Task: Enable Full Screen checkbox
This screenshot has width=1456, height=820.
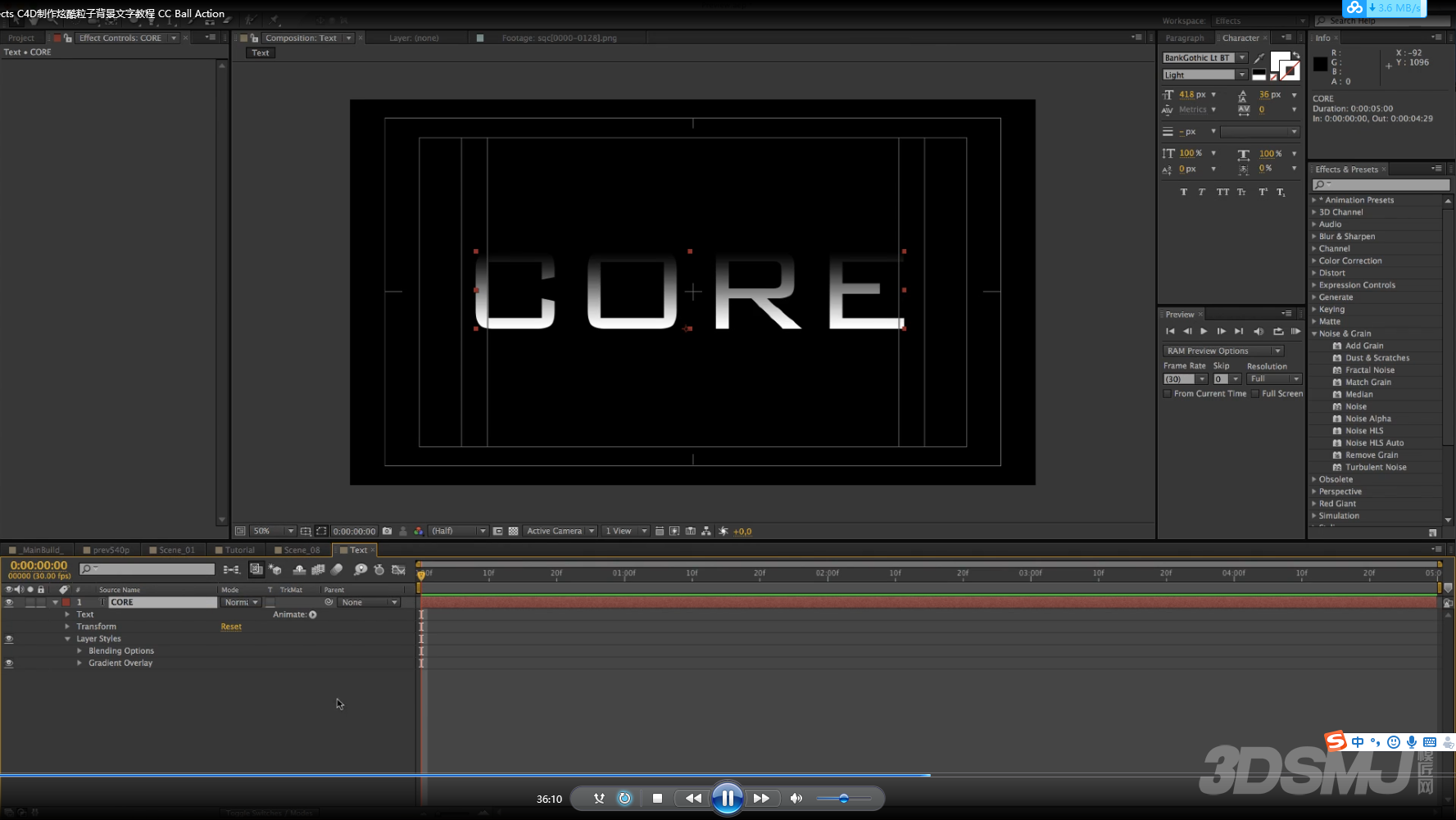Action: (x=1255, y=394)
